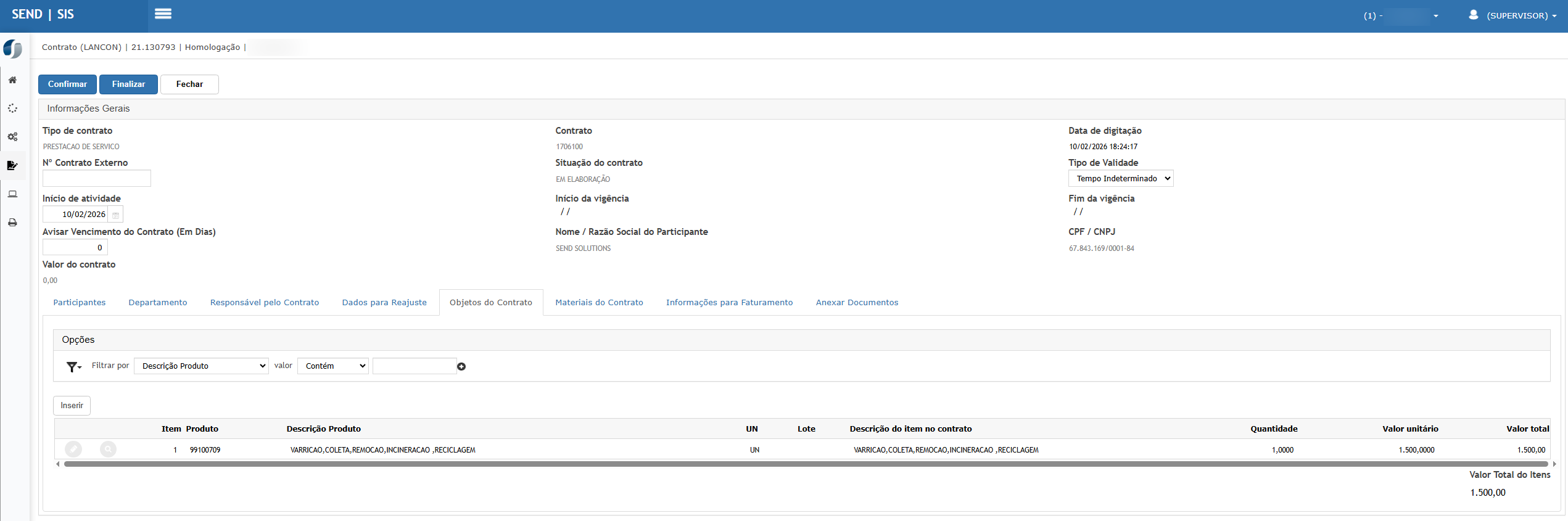Click the gears settings icon in sidebar
1568x521 pixels.
coord(12,137)
